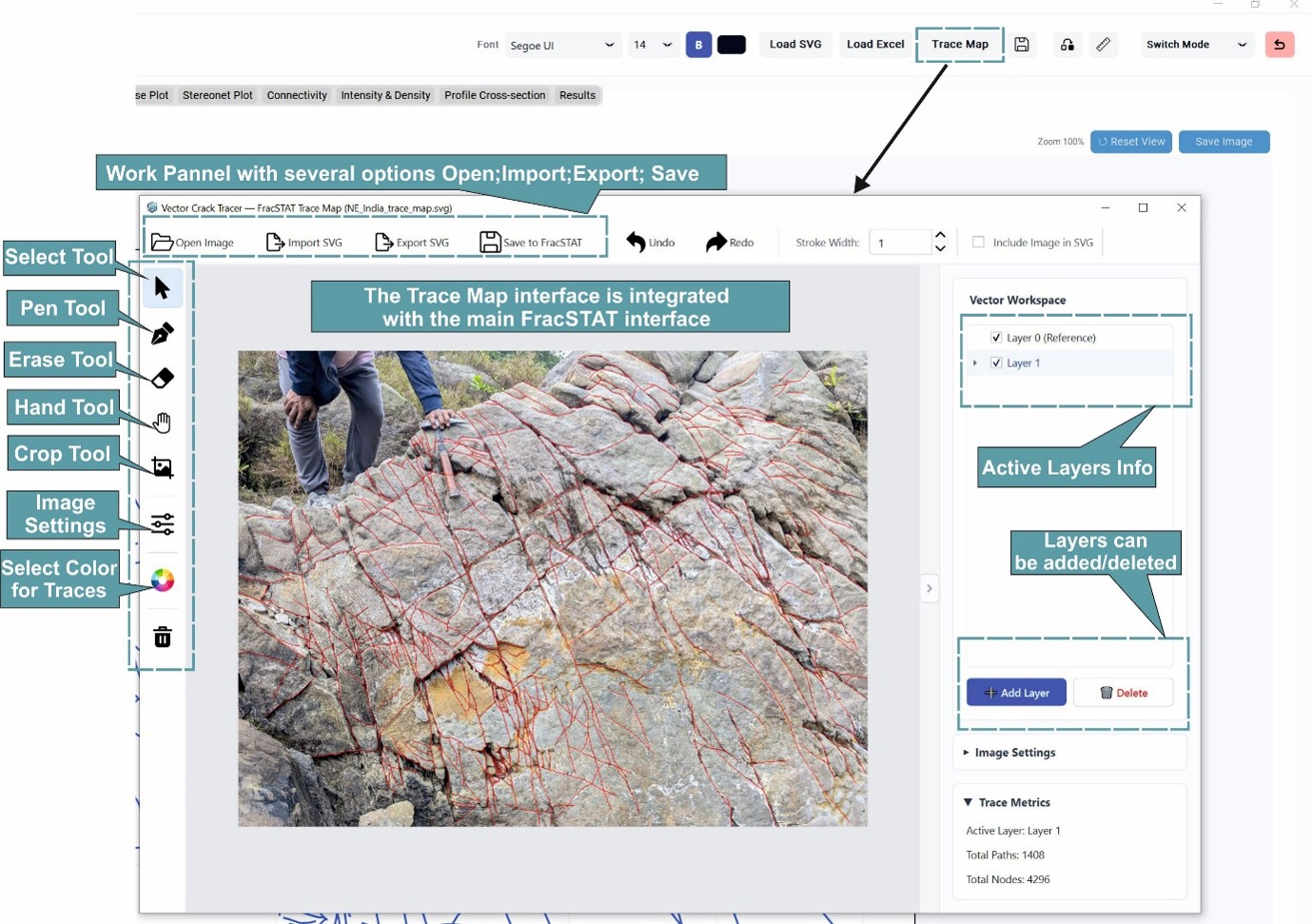Open the Switch Mode dropdown
This screenshot has height=924, width=1312.
tap(1197, 45)
